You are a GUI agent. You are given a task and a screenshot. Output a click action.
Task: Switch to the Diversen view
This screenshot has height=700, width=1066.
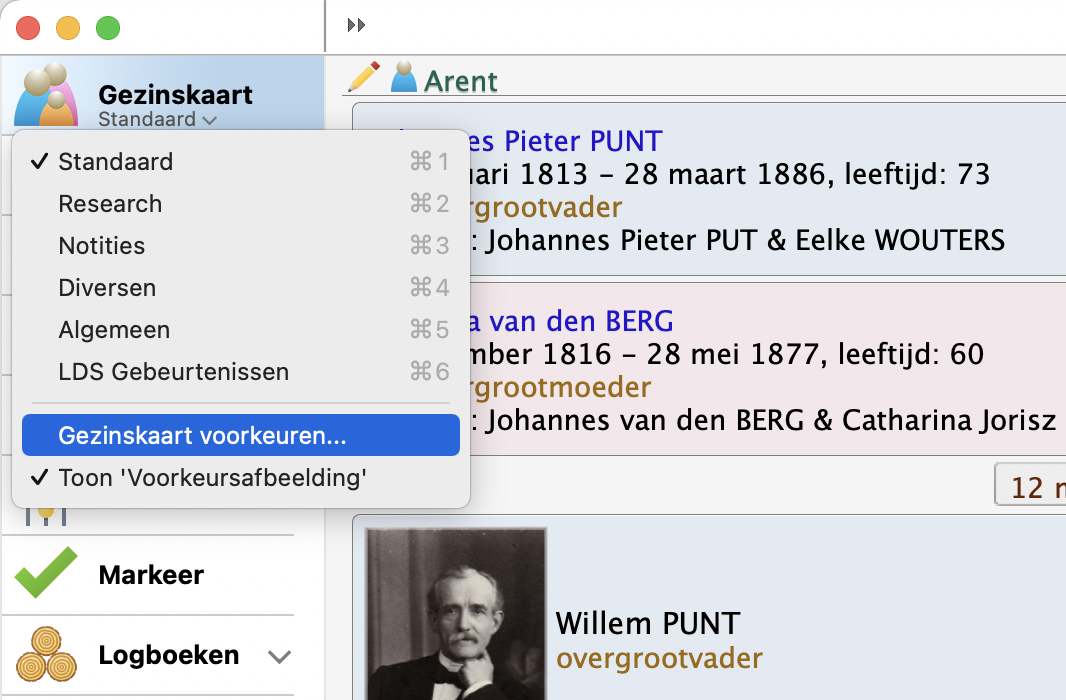(107, 288)
